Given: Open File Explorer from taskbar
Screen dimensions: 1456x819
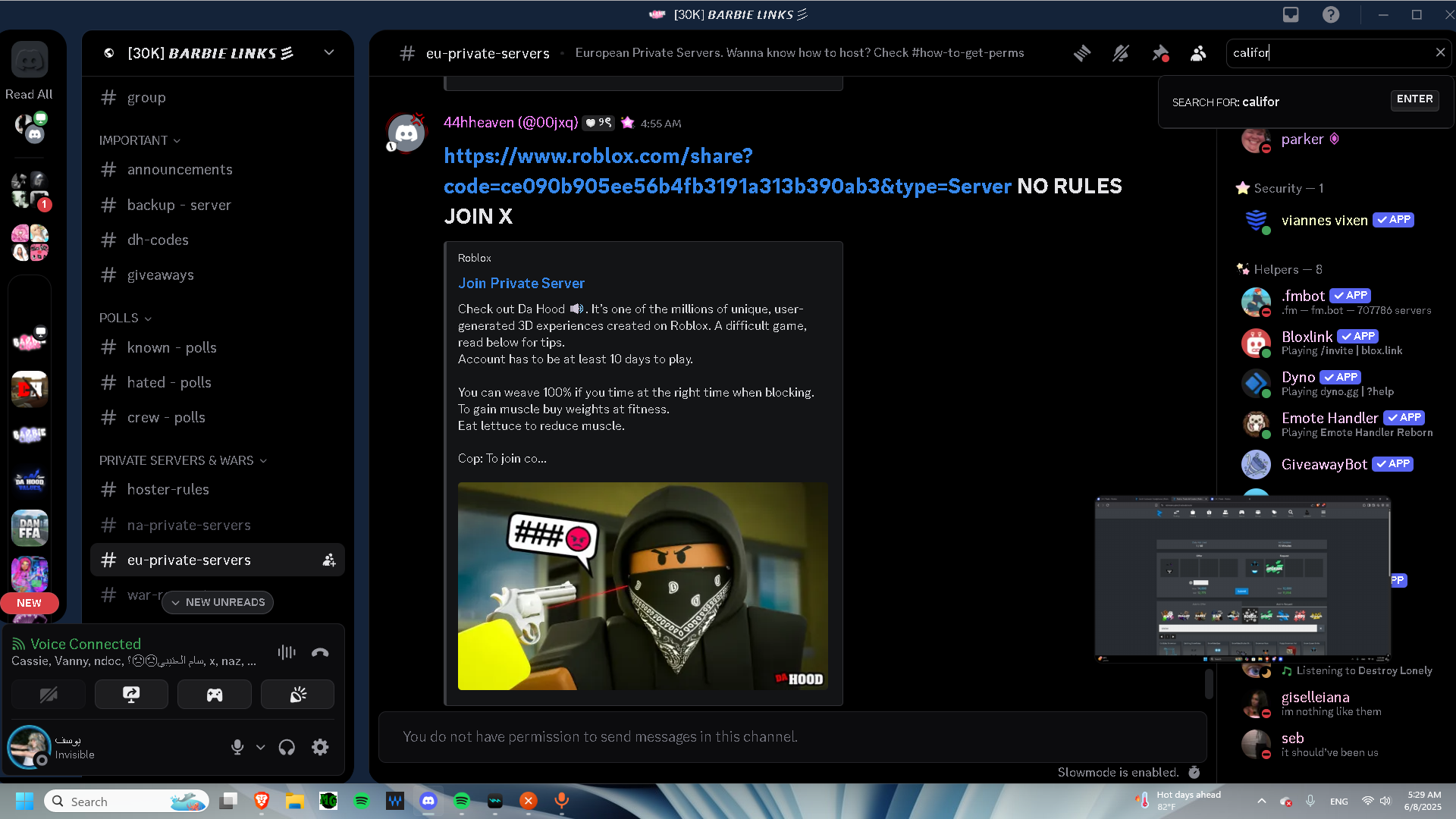Looking at the screenshot, I should 295,801.
